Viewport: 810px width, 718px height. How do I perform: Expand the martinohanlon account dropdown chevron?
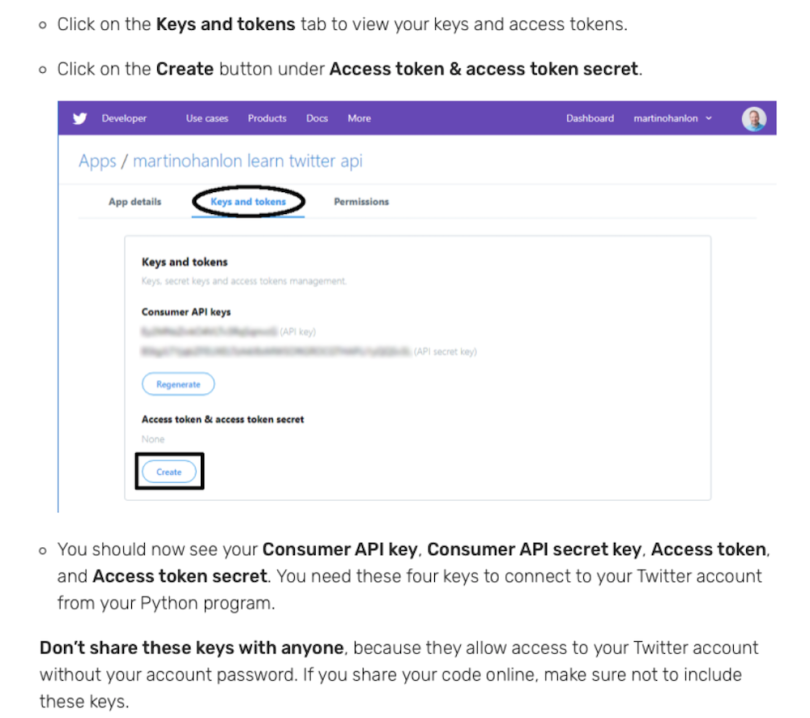pos(709,118)
